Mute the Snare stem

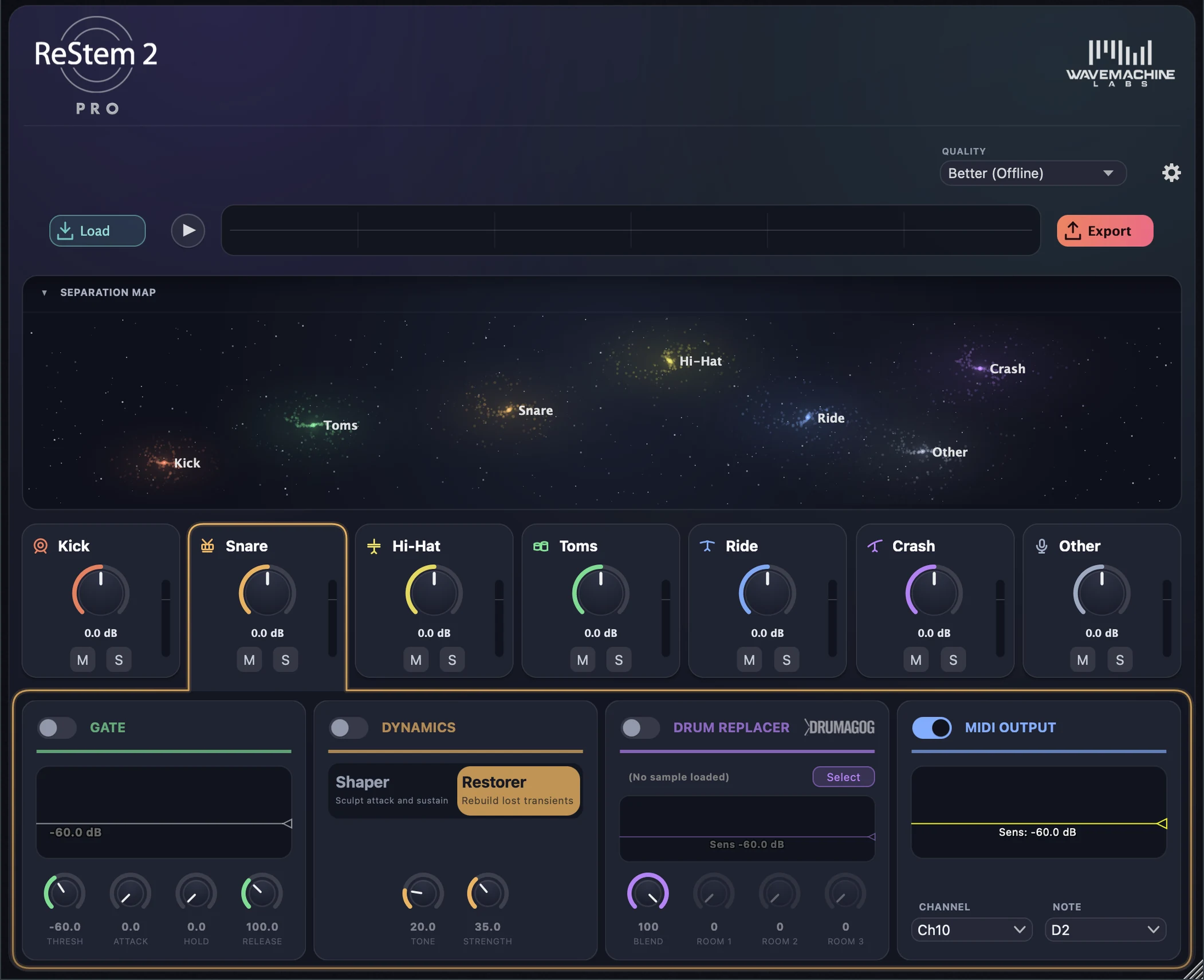(249, 660)
